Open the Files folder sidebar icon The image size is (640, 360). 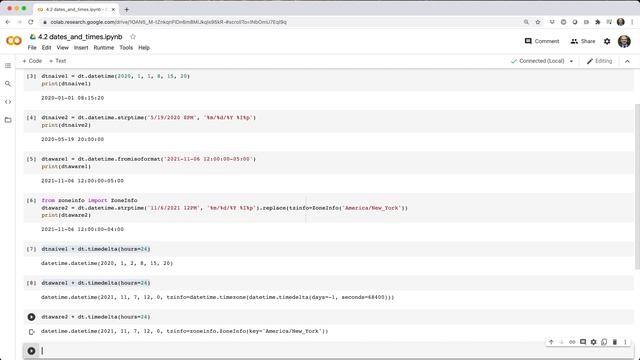(x=8, y=120)
